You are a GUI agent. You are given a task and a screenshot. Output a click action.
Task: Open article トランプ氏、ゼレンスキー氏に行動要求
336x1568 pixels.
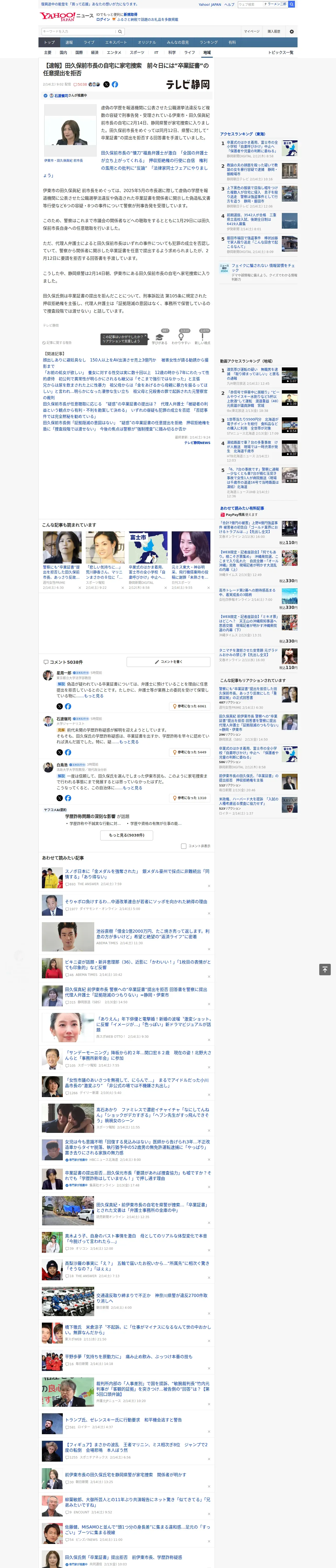tap(124, 1420)
